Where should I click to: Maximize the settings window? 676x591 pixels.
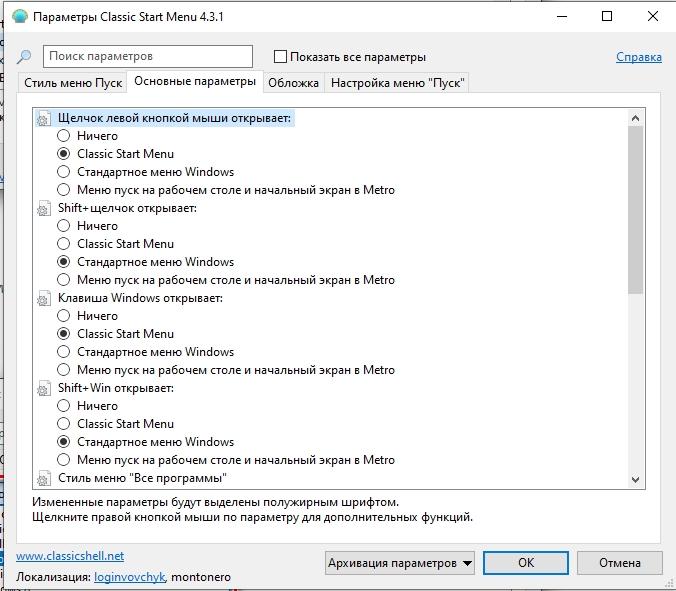point(607,16)
